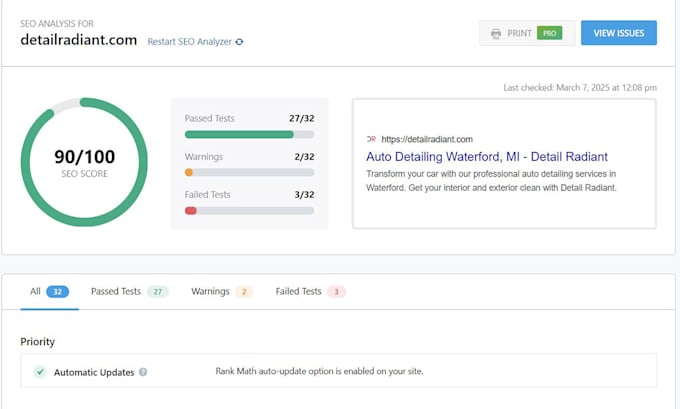The height and width of the screenshot is (409, 680).
Task: Click the 'Transform your car' preview description
Action: (x=491, y=180)
